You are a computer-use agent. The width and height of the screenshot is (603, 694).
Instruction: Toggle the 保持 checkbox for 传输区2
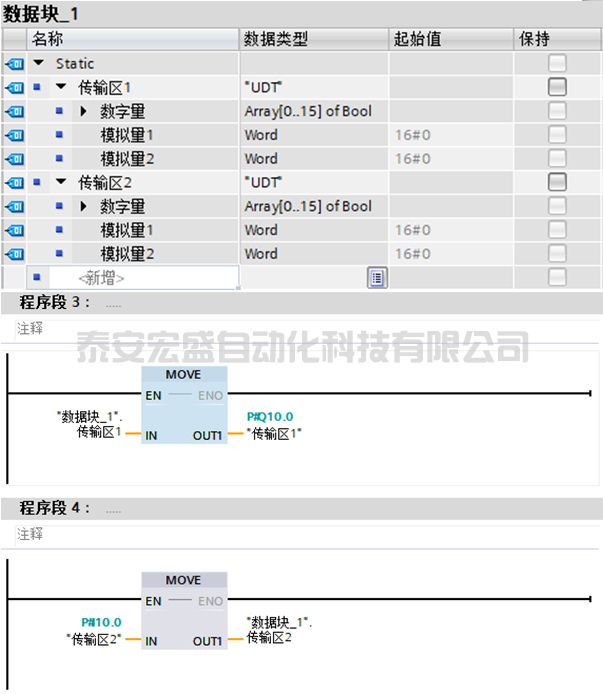click(x=557, y=182)
